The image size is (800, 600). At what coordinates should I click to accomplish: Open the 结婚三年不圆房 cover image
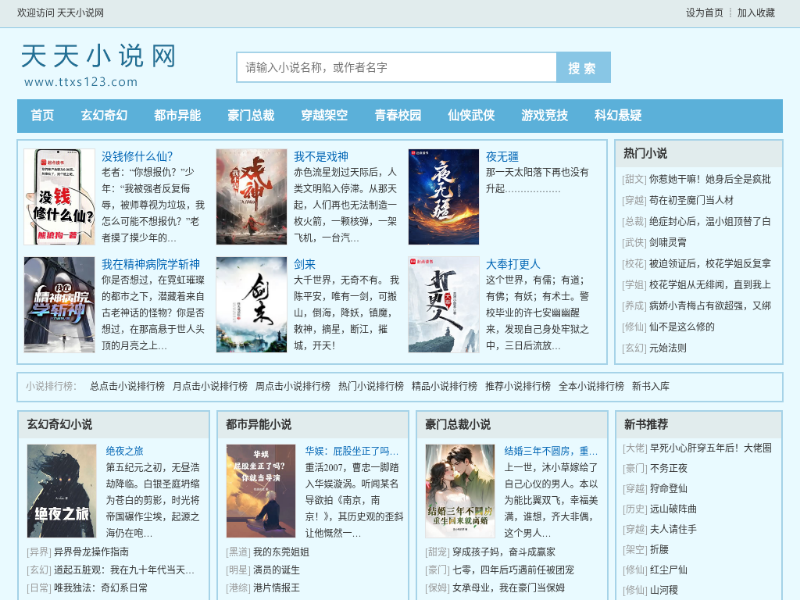click(x=460, y=491)
